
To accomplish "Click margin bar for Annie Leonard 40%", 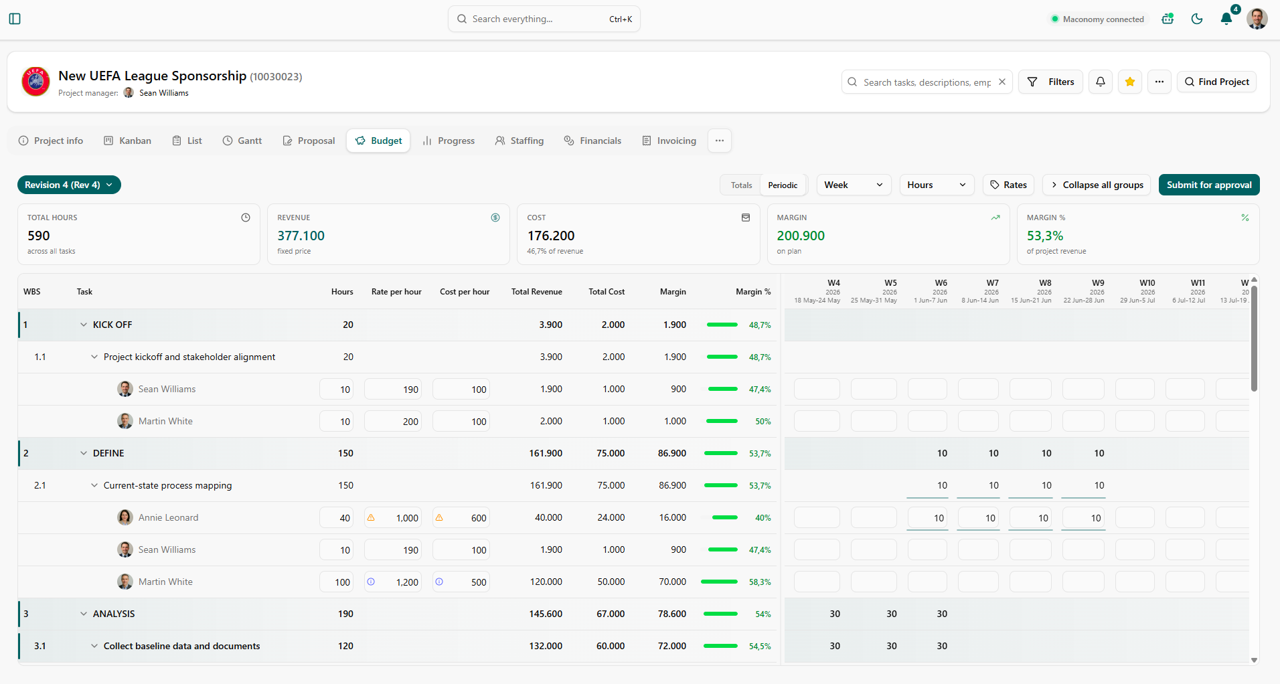I will click(x=725, y=518).
